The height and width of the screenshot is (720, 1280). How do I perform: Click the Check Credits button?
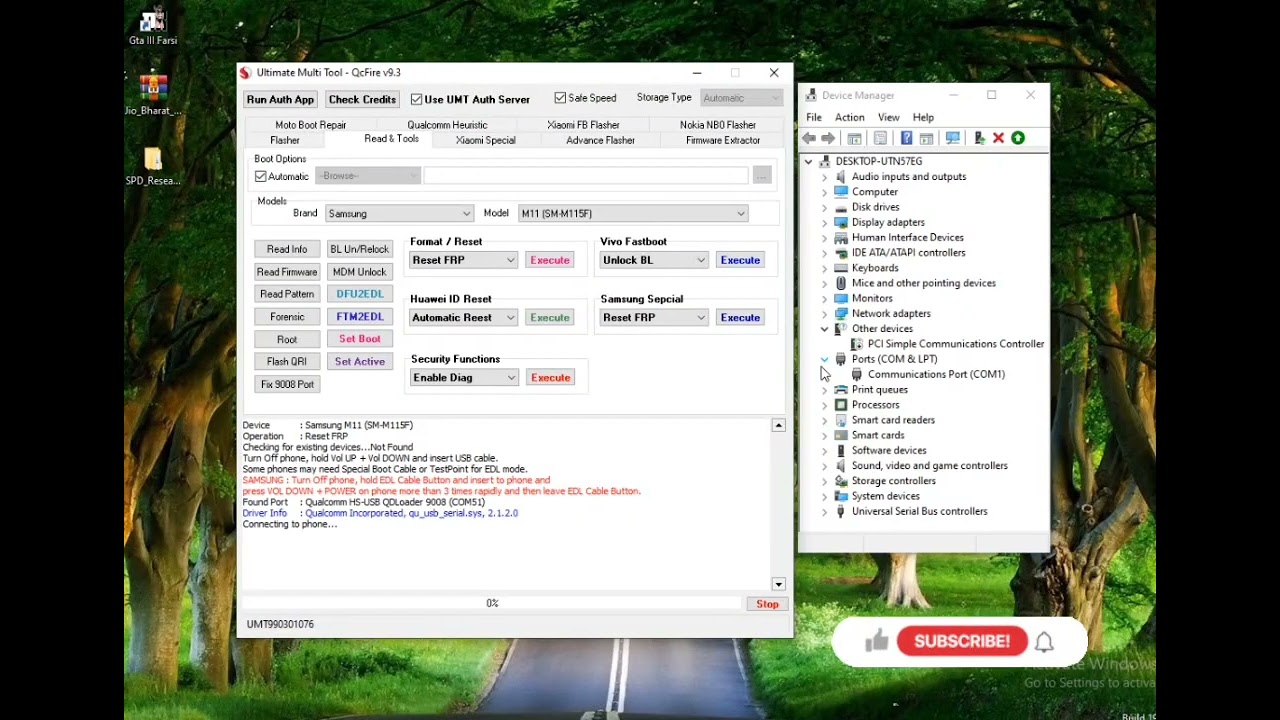coord(362,100)
